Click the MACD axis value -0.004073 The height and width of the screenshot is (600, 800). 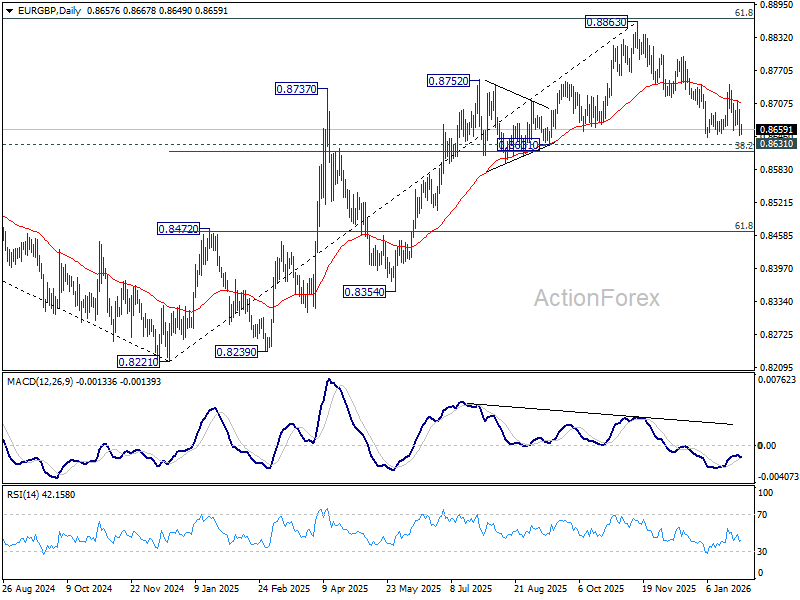[x=778, y=477]
